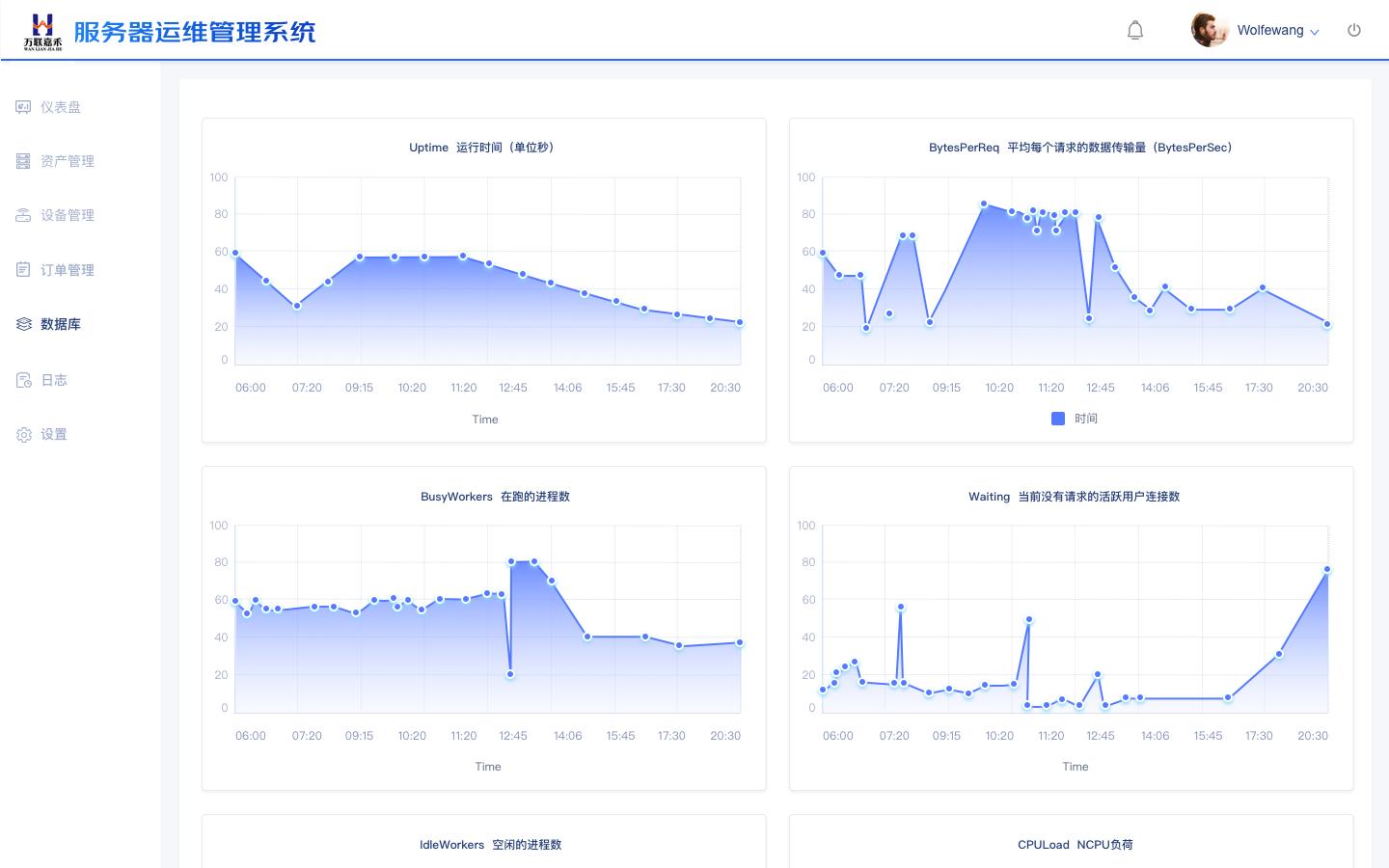Image resolution: width=1389 pixels, height=868 pixels.
Task: Click the last data point in Uptime chart
Action: (x=740, y=322)
